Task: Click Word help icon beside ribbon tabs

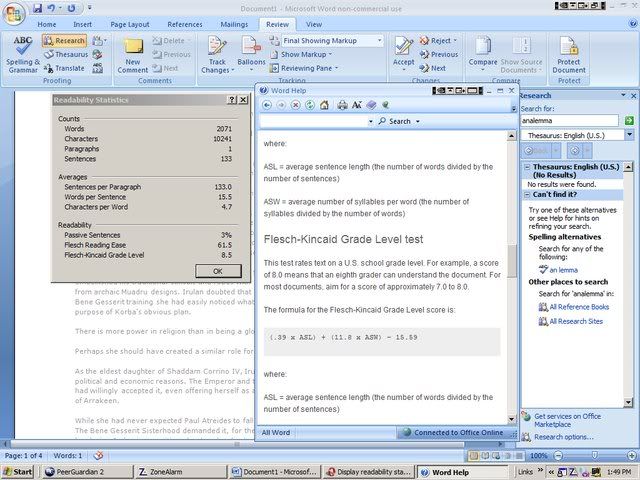Action: tap(632, 24)
